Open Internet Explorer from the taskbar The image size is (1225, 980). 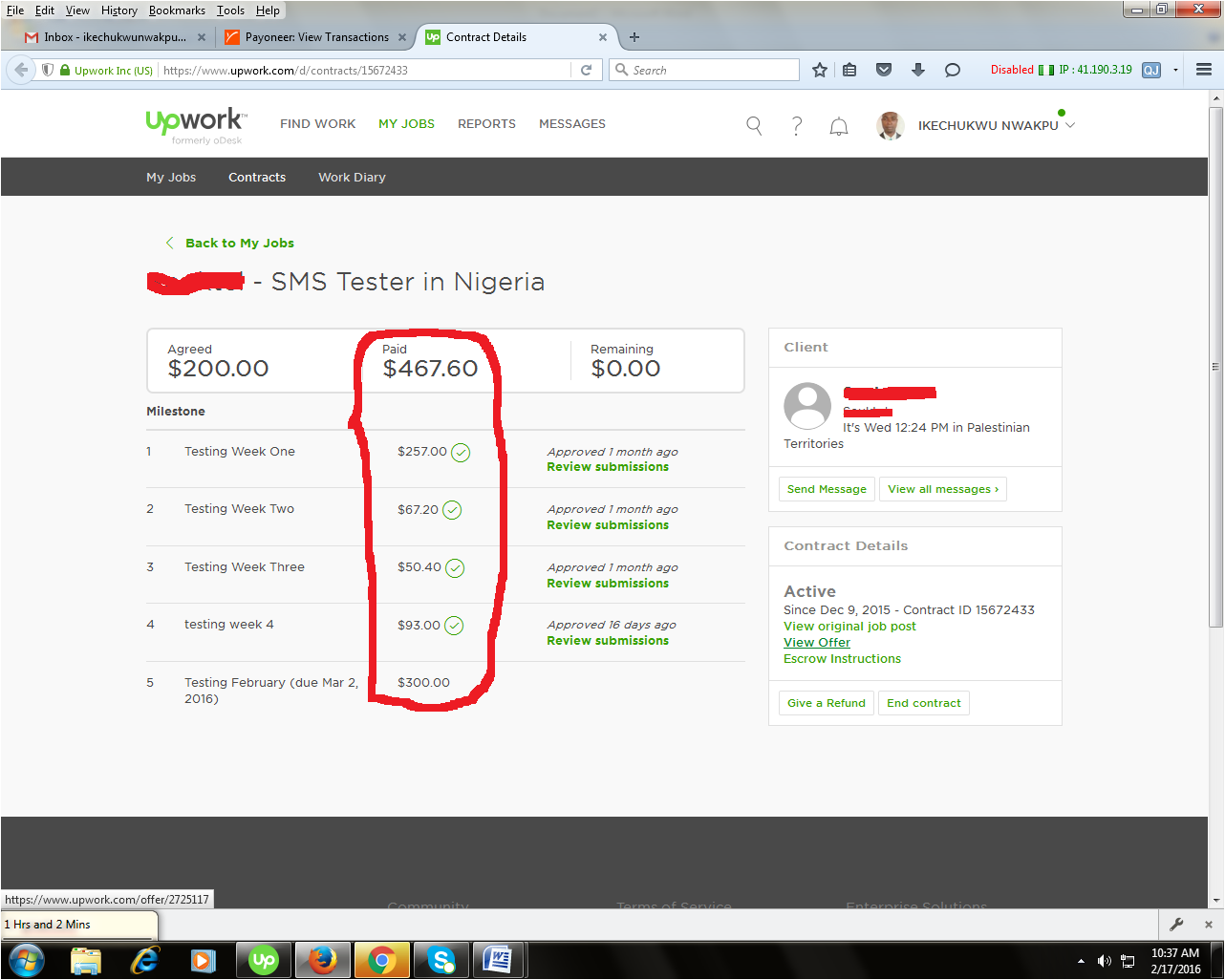point(145,960)
